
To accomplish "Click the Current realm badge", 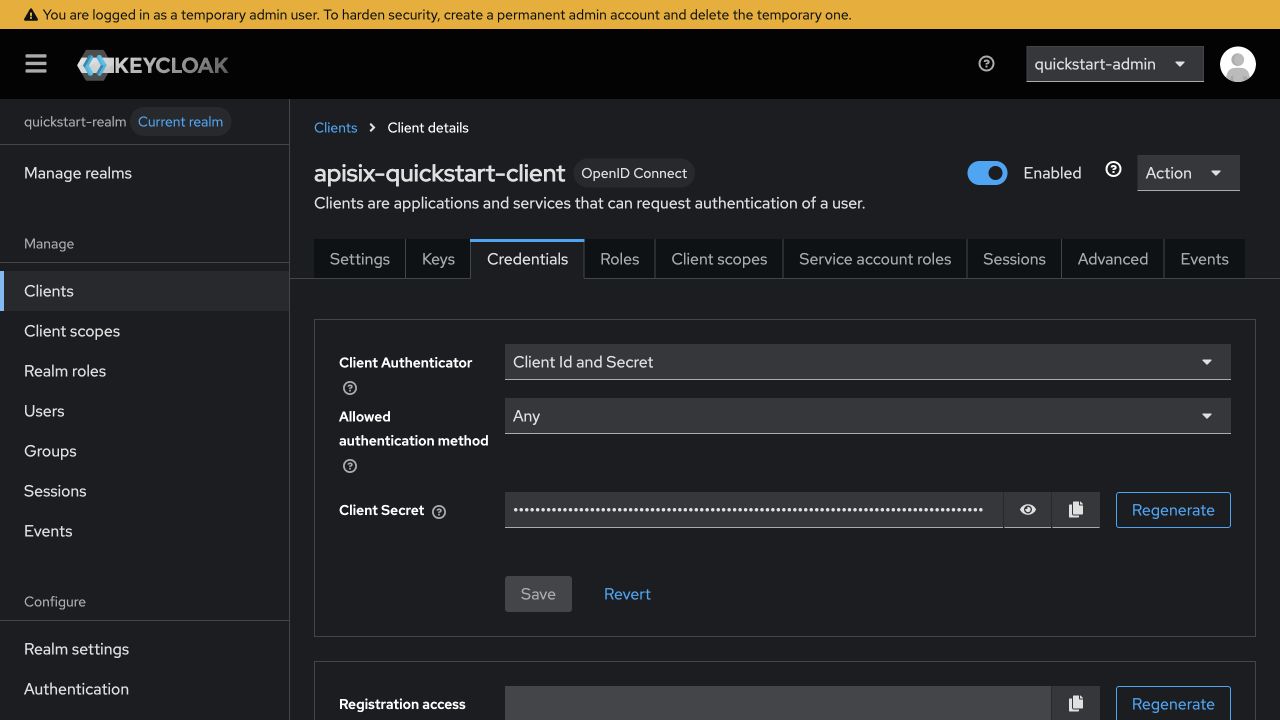I will click(180, 122).
